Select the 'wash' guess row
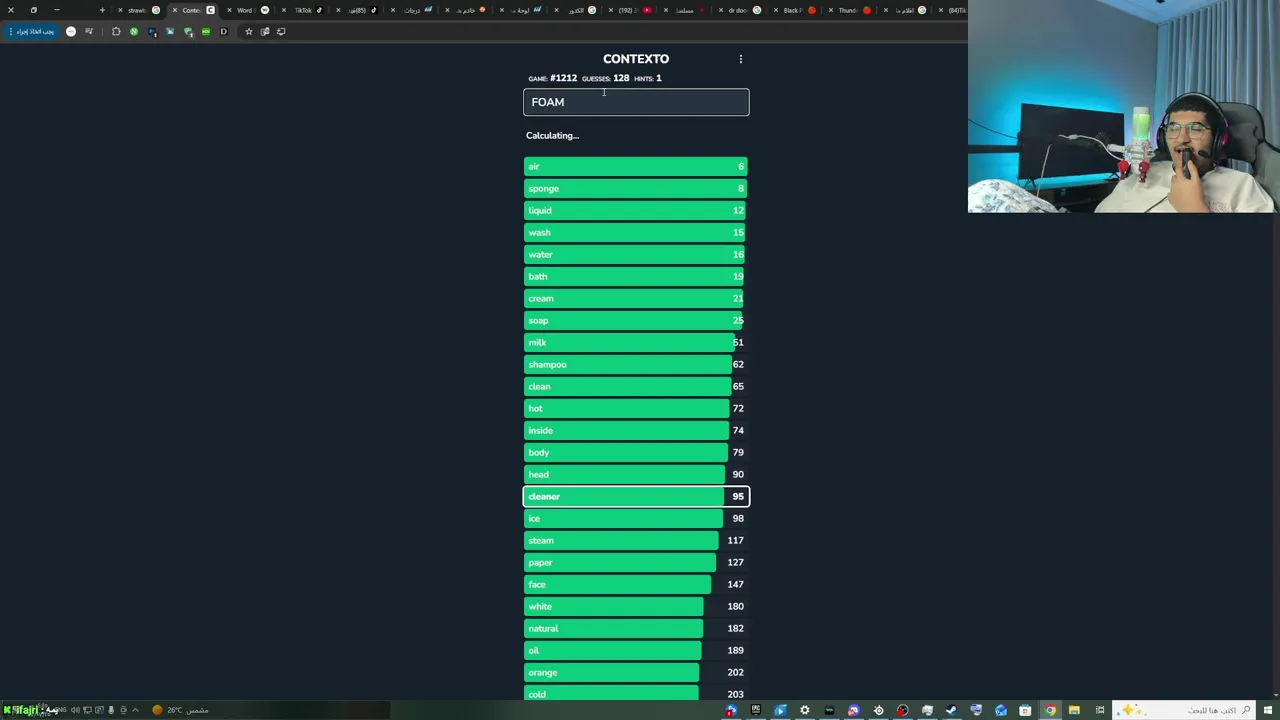1280x720 pixels. (636, 232)
